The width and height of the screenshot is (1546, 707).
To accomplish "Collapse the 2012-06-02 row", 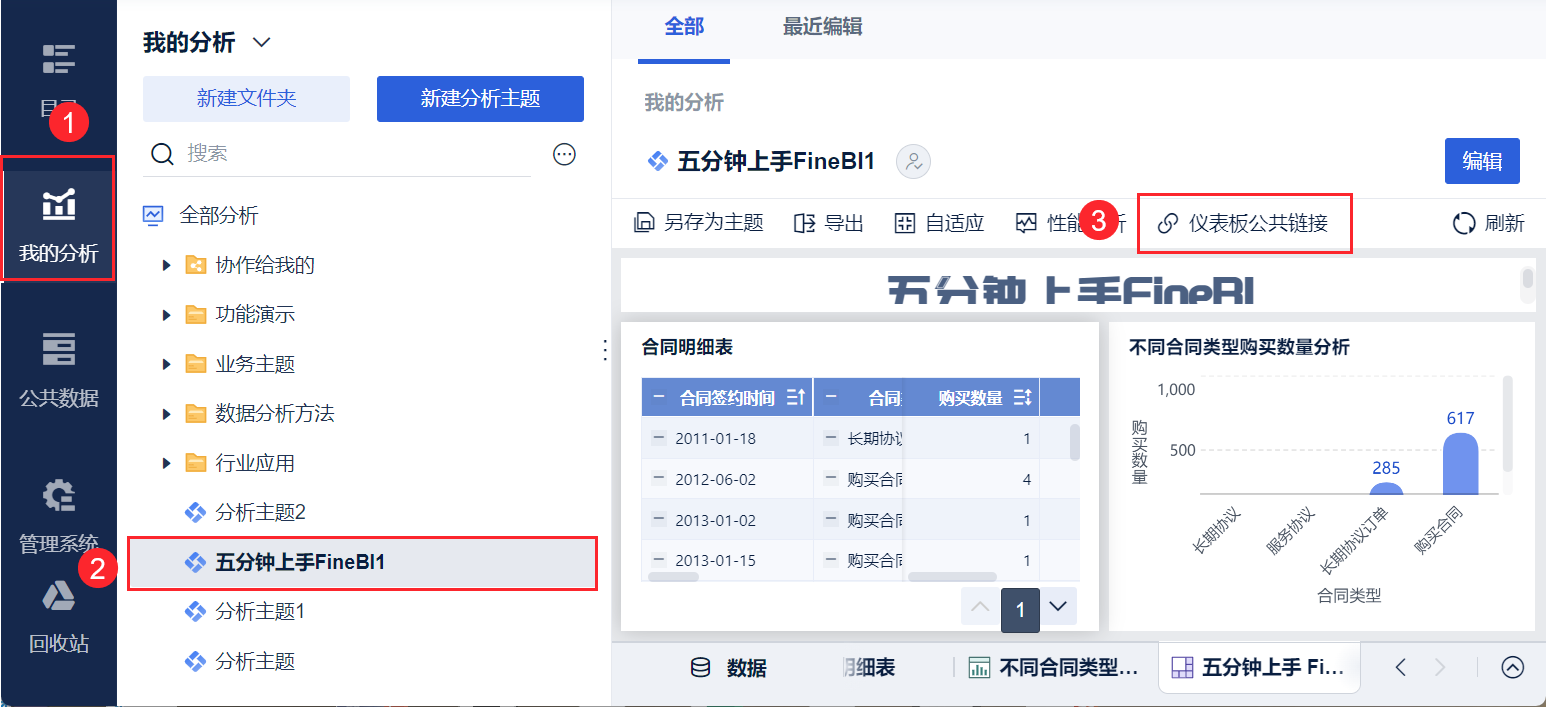I will click(x=659, y=479).
